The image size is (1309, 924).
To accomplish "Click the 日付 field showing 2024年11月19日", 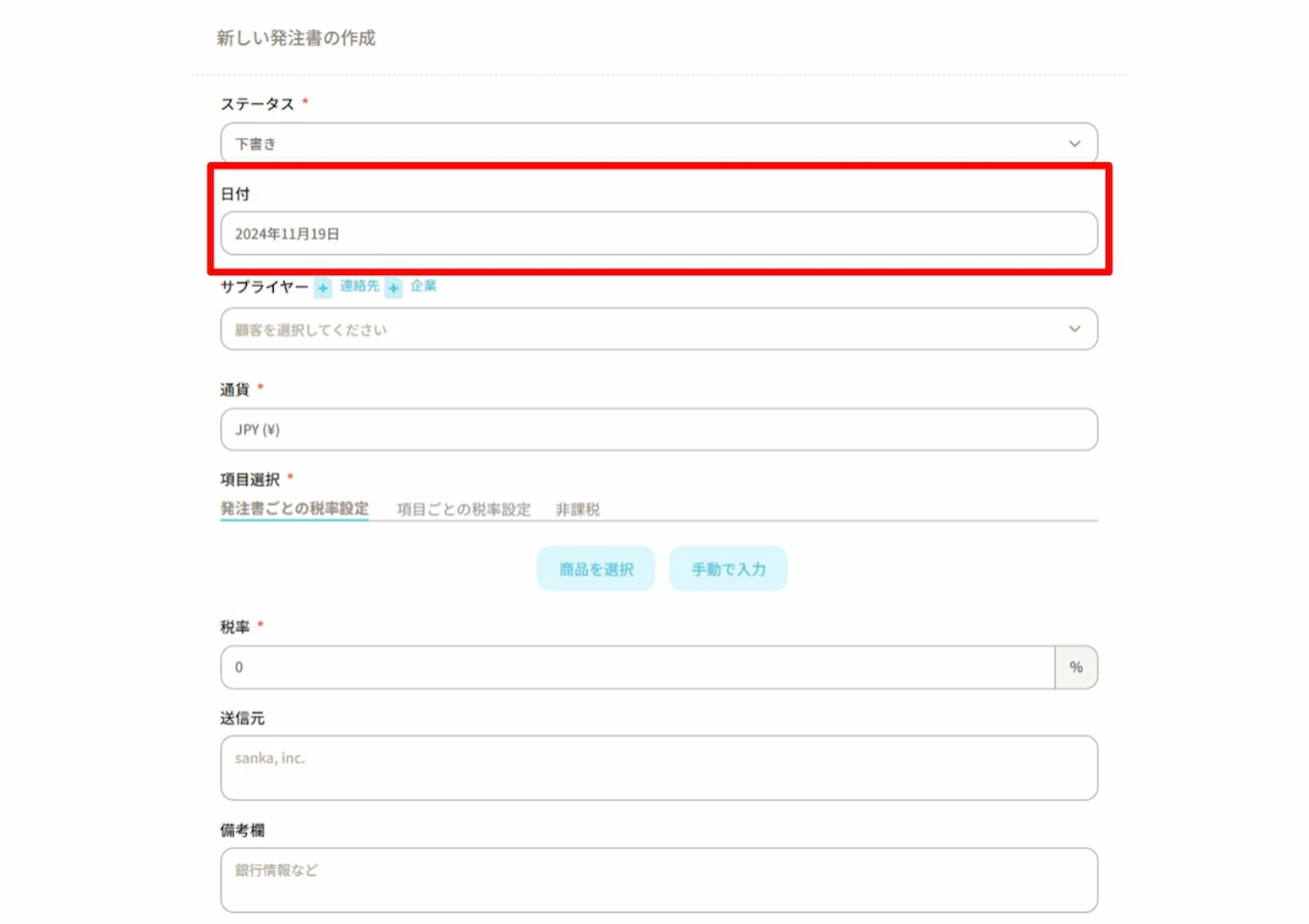I will (658, 234).
